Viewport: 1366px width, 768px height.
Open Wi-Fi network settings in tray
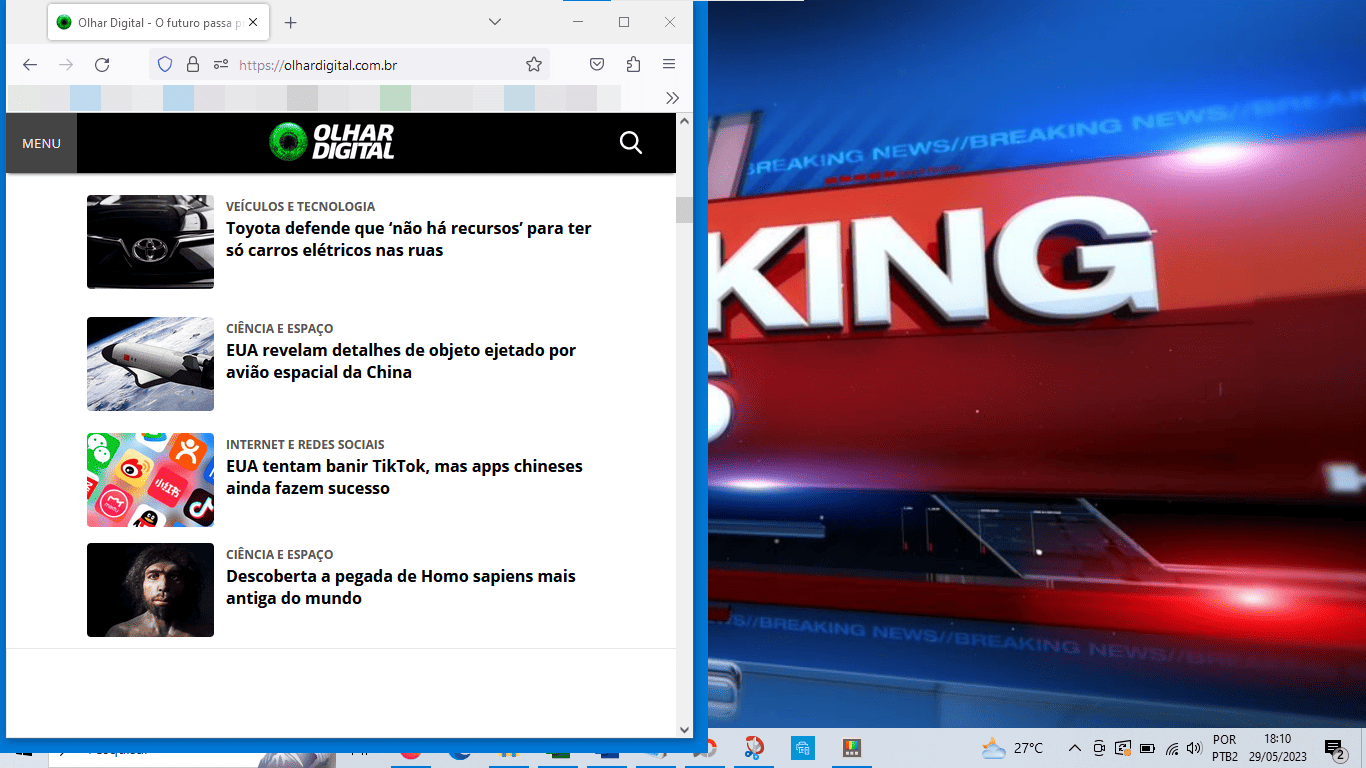1172,748
